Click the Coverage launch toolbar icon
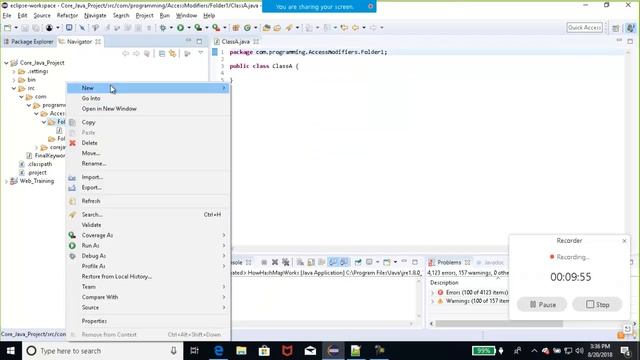The image size is (640, 360). pyautogui.click(x=198, y=28)
